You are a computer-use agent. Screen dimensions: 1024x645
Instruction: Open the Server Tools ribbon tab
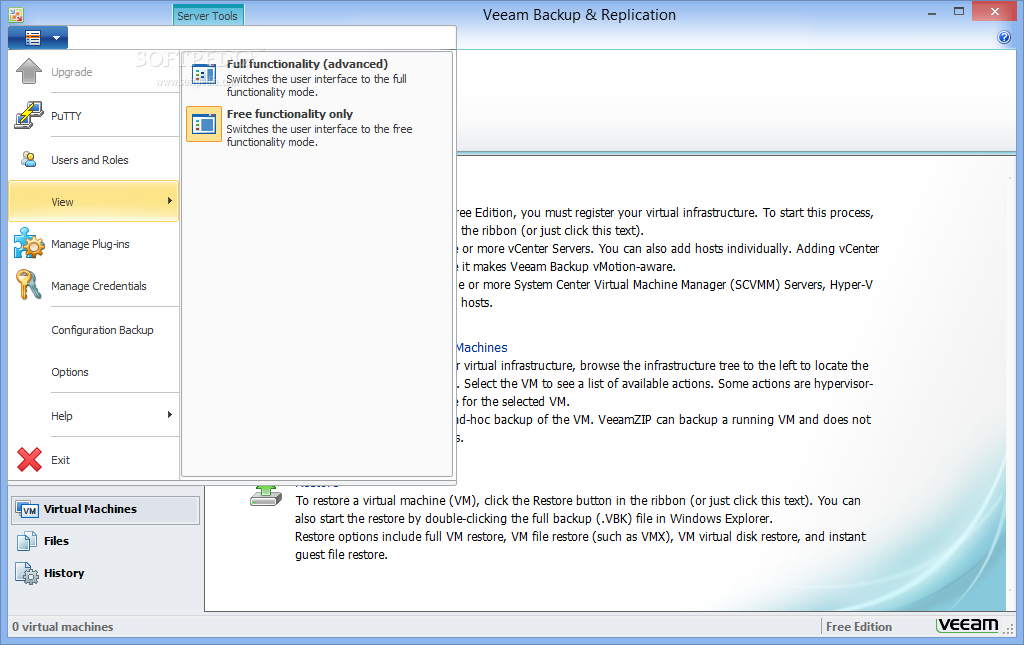(208, 16)
